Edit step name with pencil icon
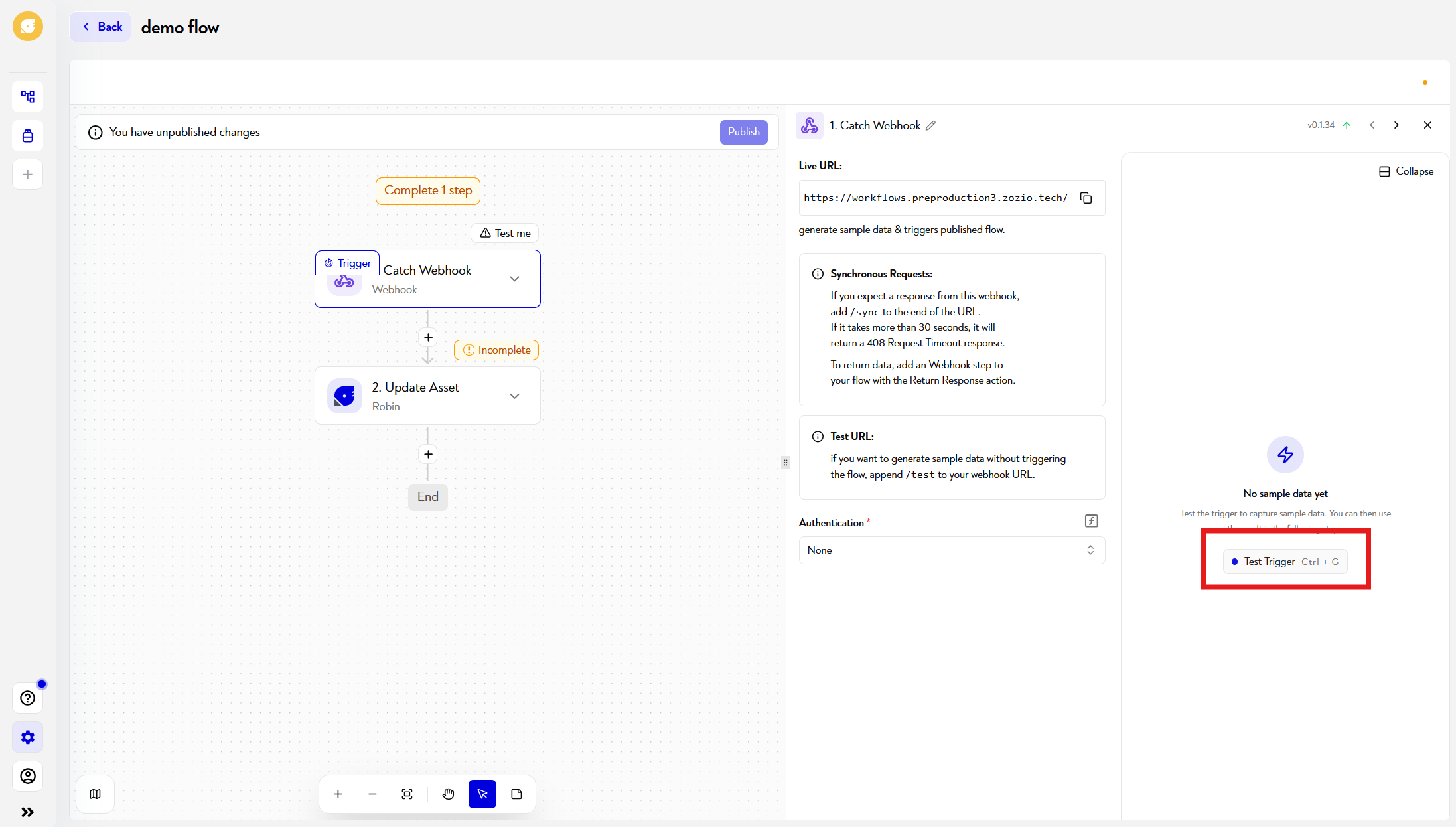The height and width of the screenshot is (827, 1456). point(931,125)
